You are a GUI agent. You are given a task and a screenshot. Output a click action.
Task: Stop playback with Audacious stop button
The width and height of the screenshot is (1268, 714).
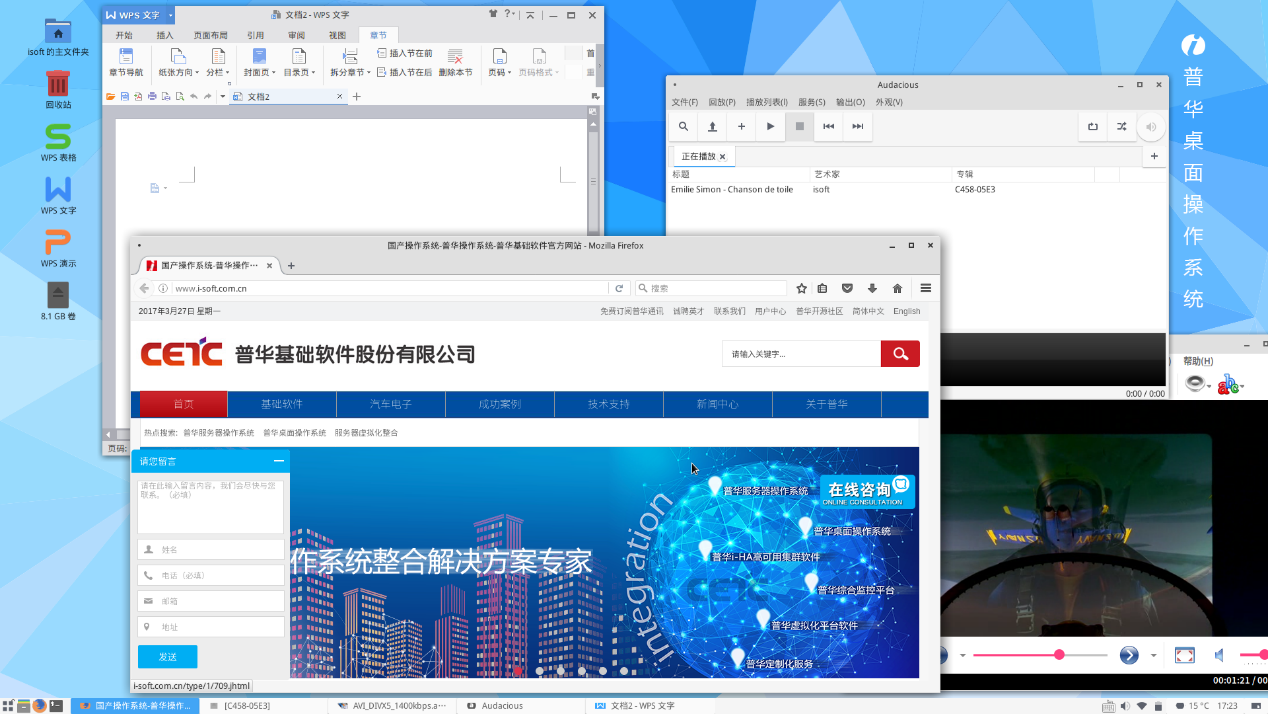click(x=799, y=127)
